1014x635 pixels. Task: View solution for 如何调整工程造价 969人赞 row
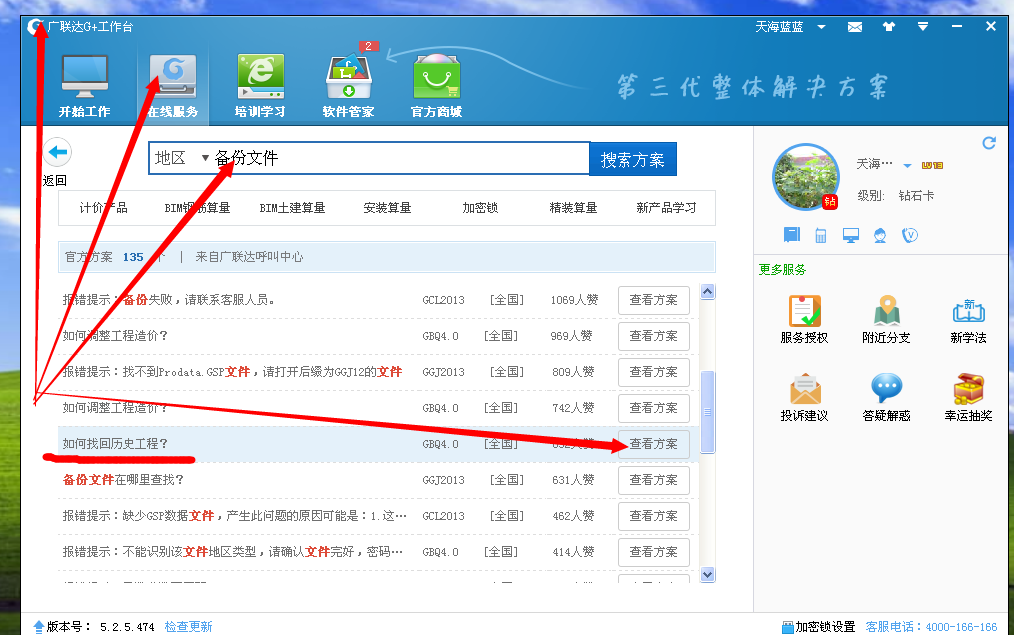654,336
